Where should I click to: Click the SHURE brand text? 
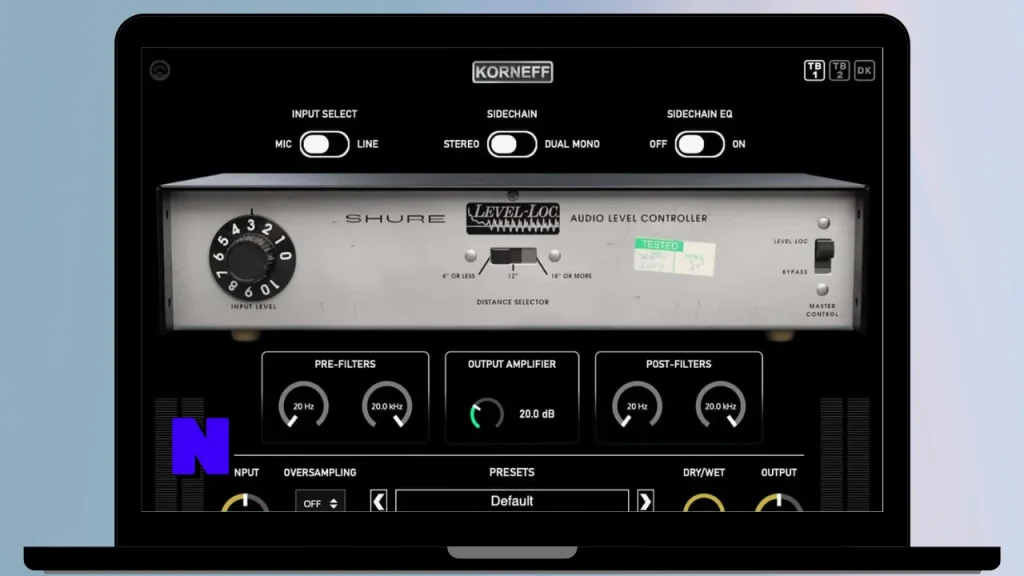395,219
